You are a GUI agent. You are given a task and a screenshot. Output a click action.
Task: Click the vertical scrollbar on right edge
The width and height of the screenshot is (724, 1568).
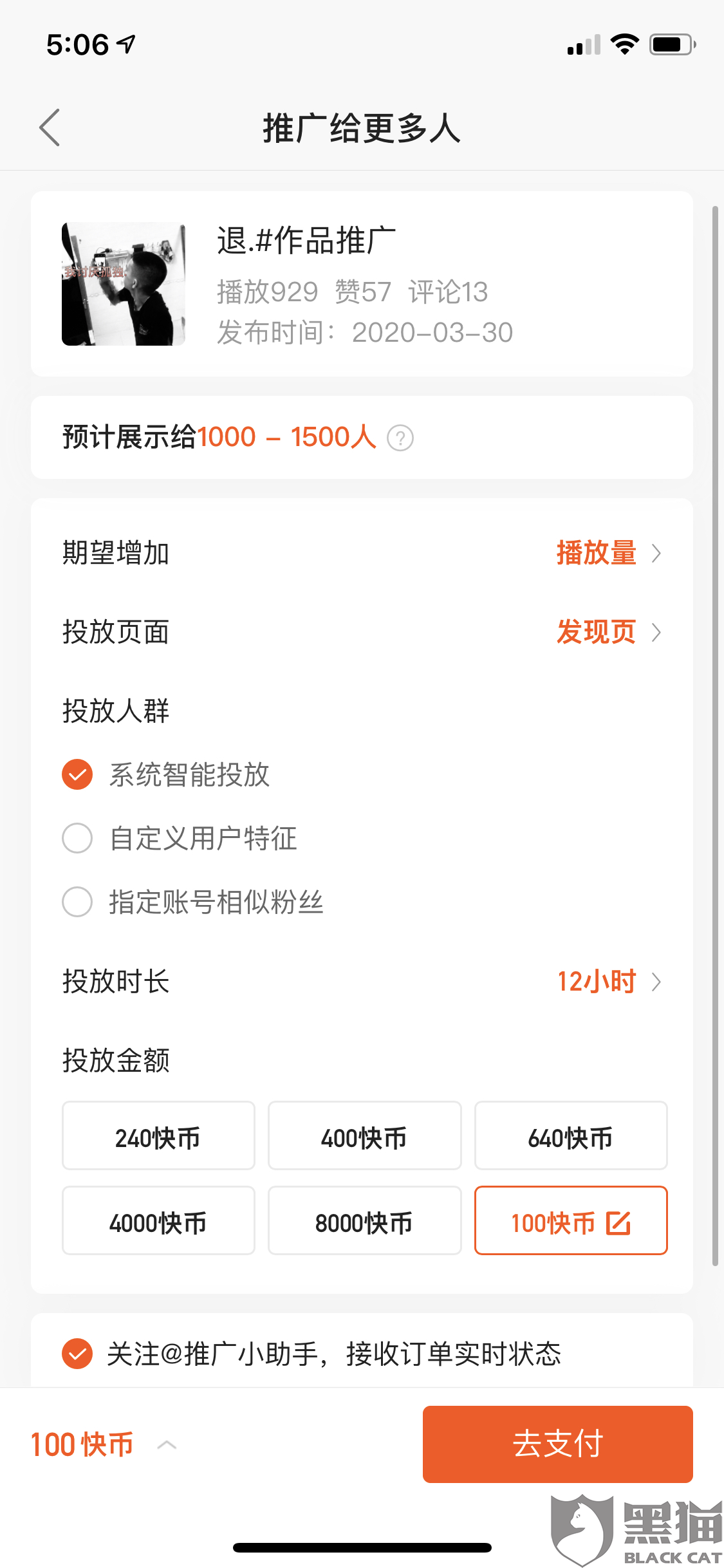point(715,734)
